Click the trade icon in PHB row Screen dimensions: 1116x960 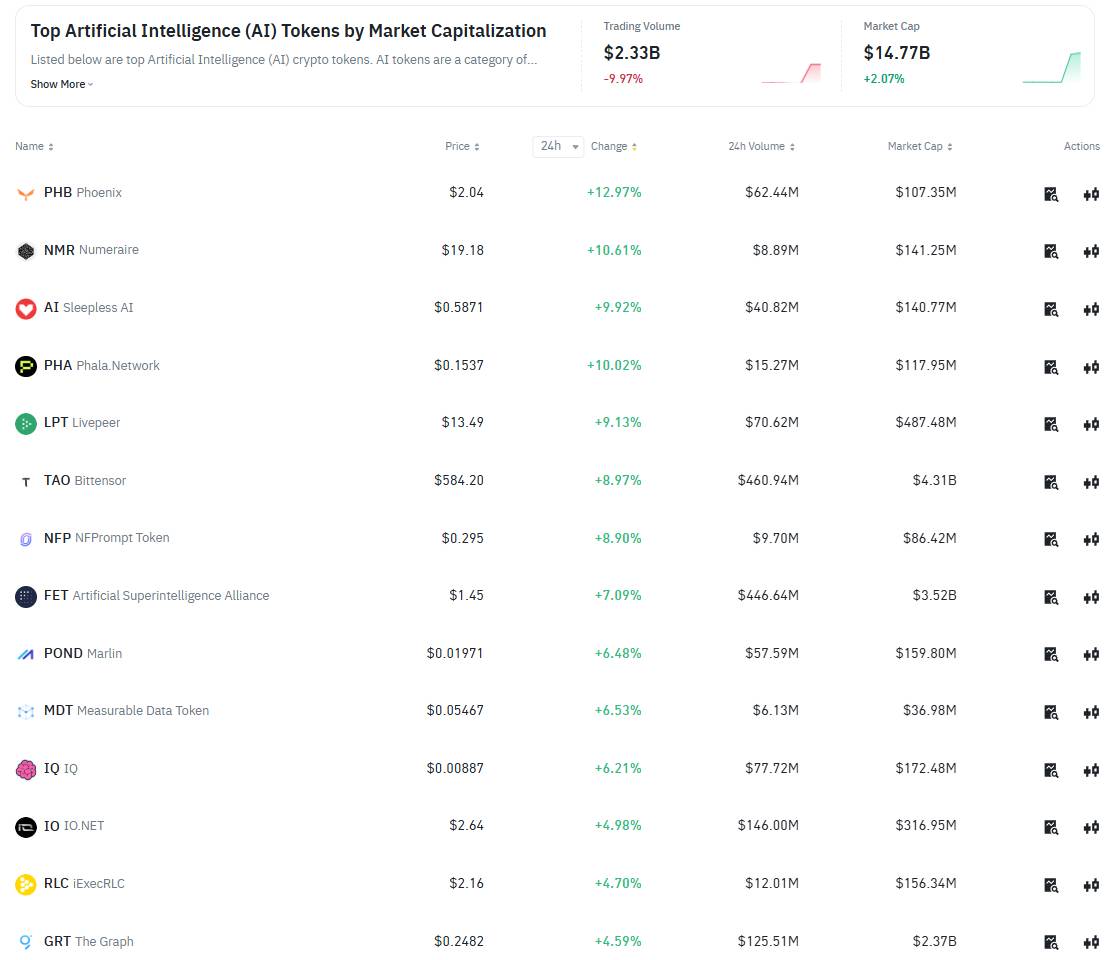coord(1091,194)
